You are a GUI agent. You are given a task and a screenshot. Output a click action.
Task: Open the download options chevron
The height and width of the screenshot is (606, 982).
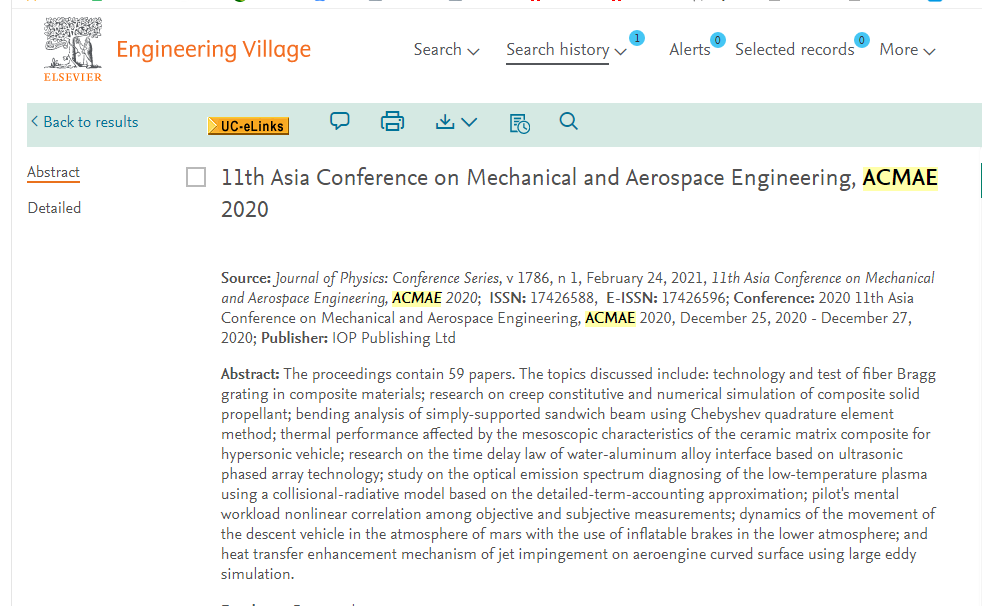[x=469, y=122]
